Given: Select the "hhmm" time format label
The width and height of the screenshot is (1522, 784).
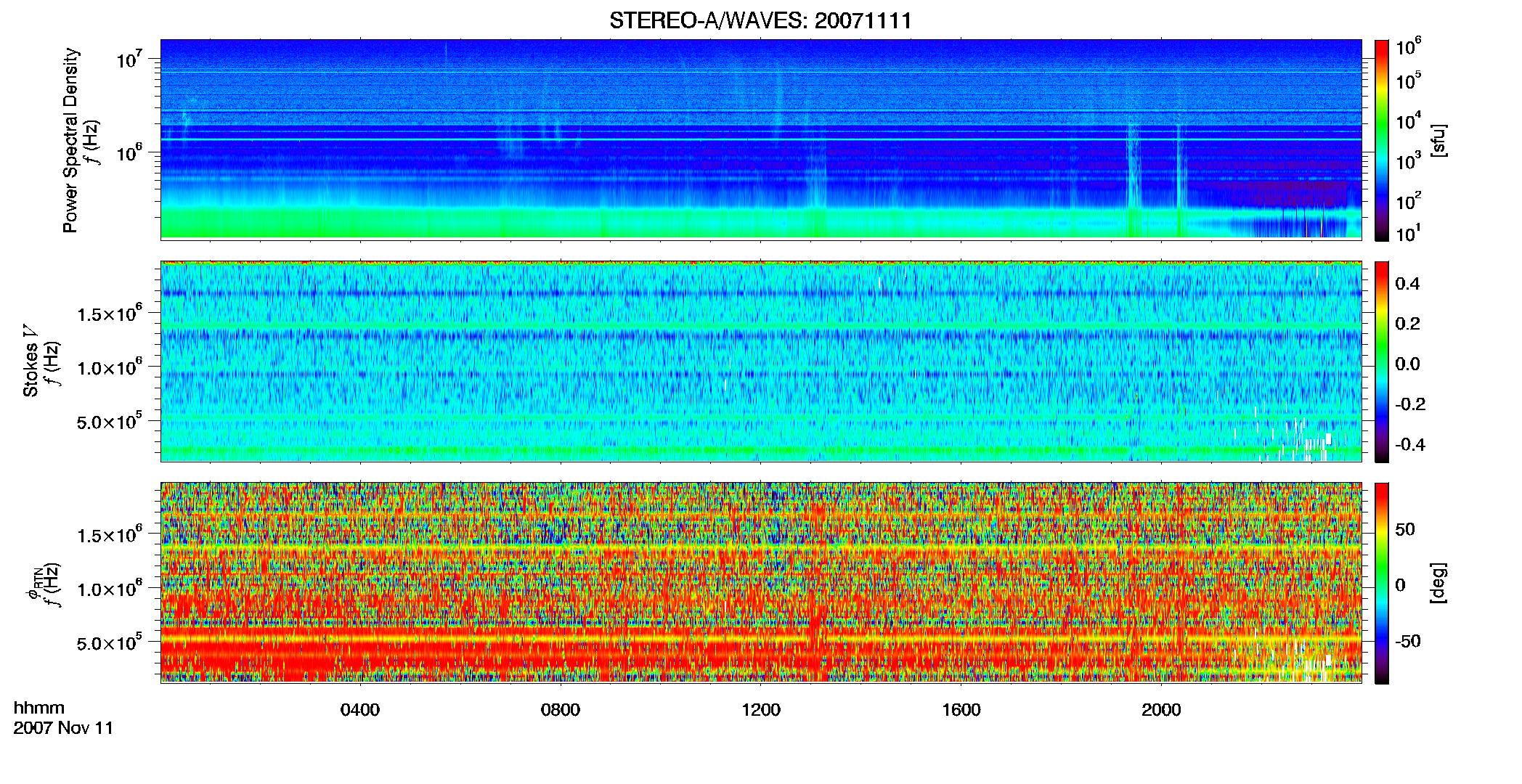Looking at the screenshot, I should (x=39, y=709).
